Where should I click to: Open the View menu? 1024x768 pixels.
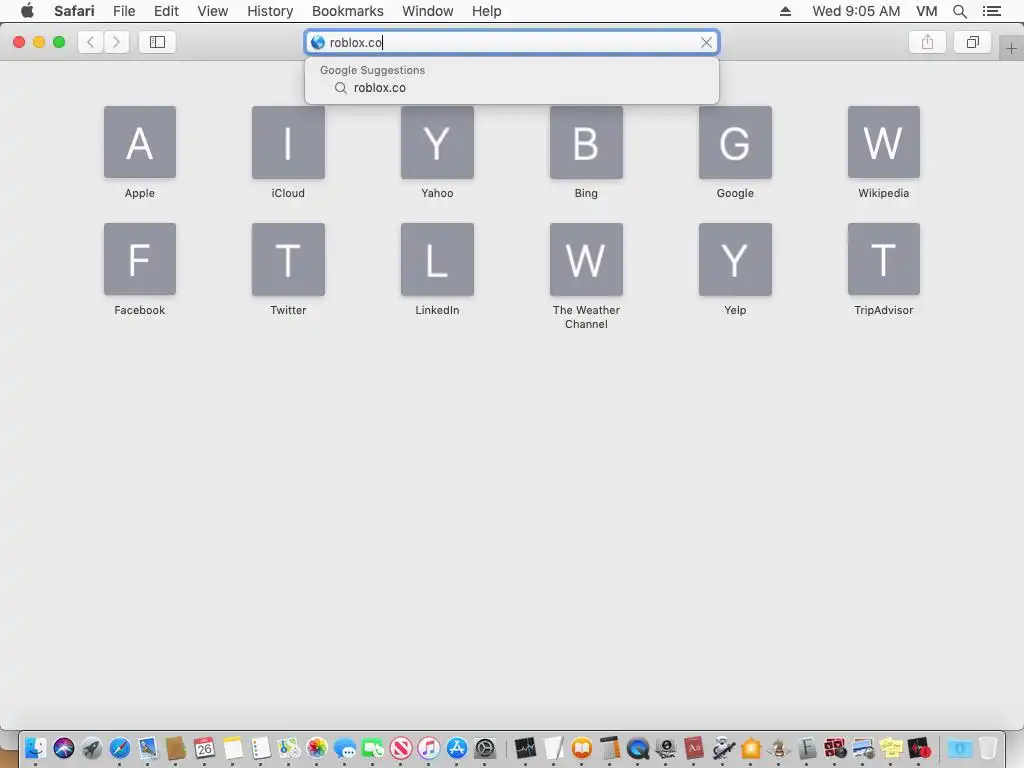[x=213, y=11]
